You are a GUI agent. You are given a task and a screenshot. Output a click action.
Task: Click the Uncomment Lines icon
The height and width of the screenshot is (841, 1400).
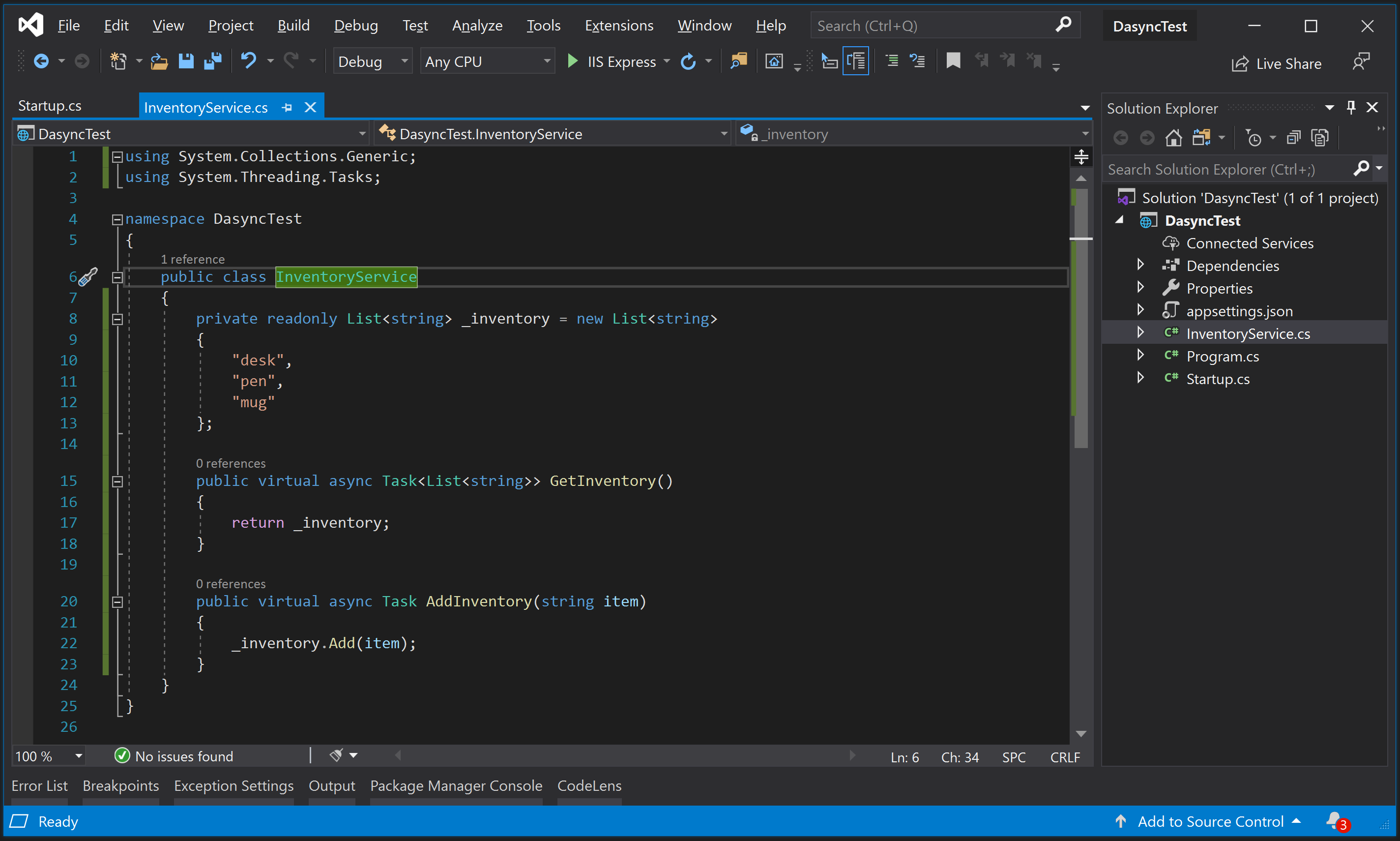pos(917,60)
